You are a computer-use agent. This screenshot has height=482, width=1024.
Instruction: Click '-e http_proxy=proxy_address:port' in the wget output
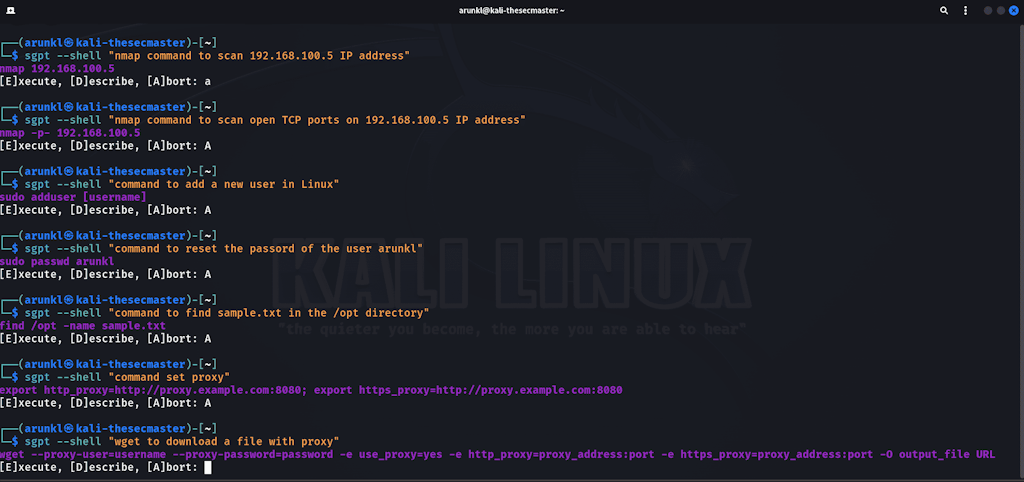coord(554,454)
